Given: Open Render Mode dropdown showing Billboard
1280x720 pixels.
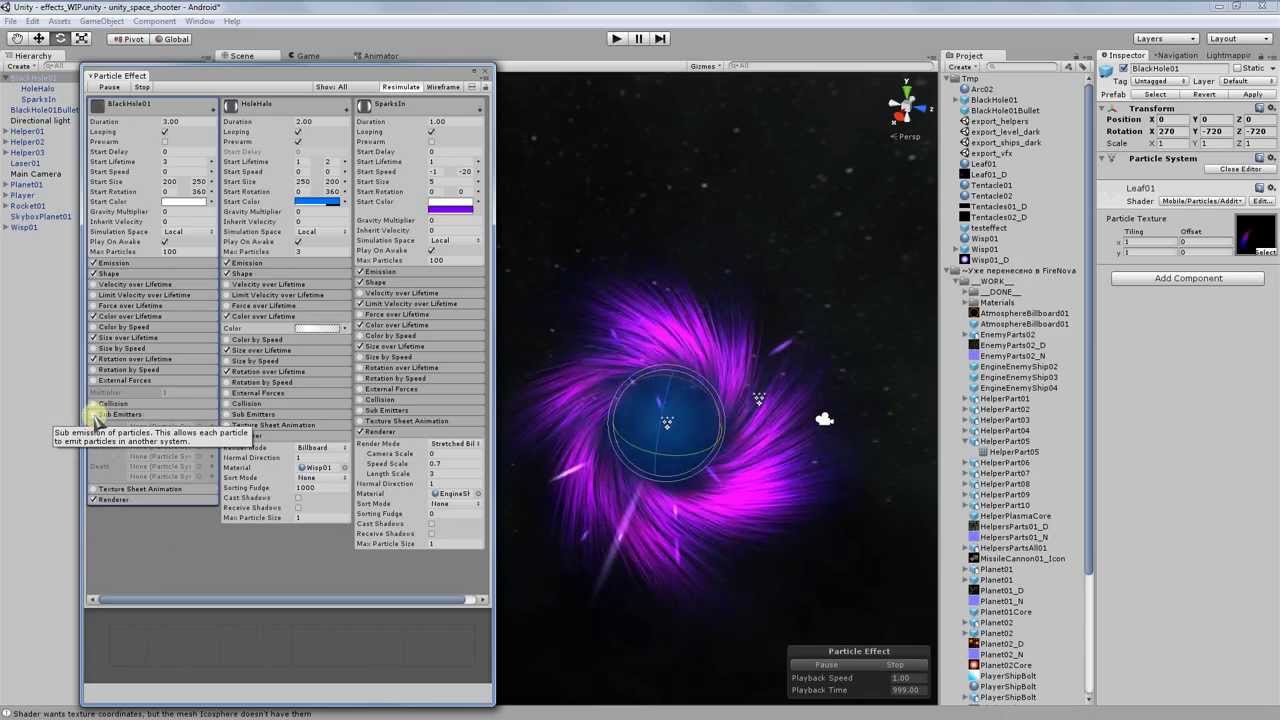Looking at the screenshot, I should (x=320, y=448).
